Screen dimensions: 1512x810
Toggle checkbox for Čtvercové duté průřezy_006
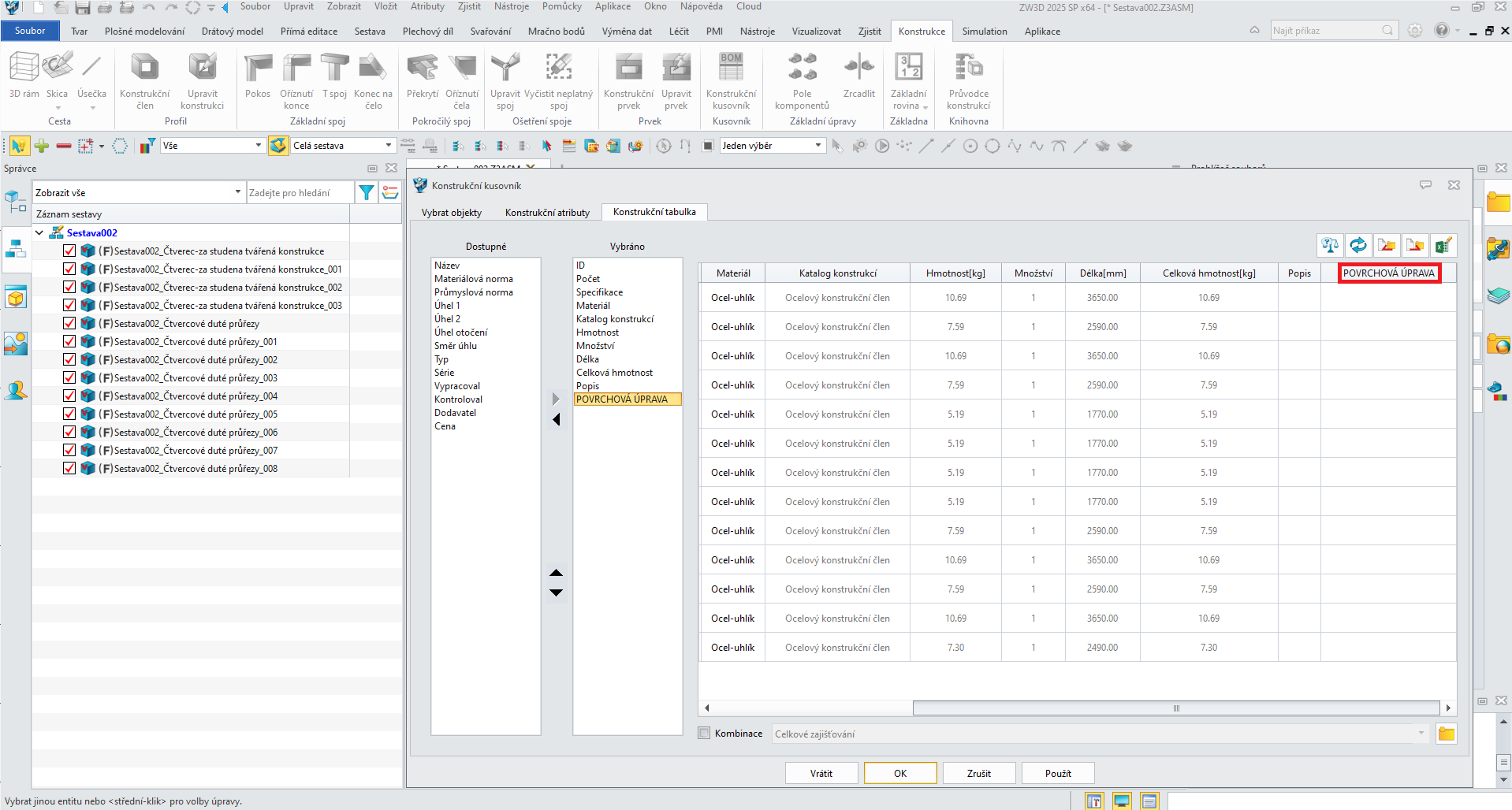tap(69, 432)
